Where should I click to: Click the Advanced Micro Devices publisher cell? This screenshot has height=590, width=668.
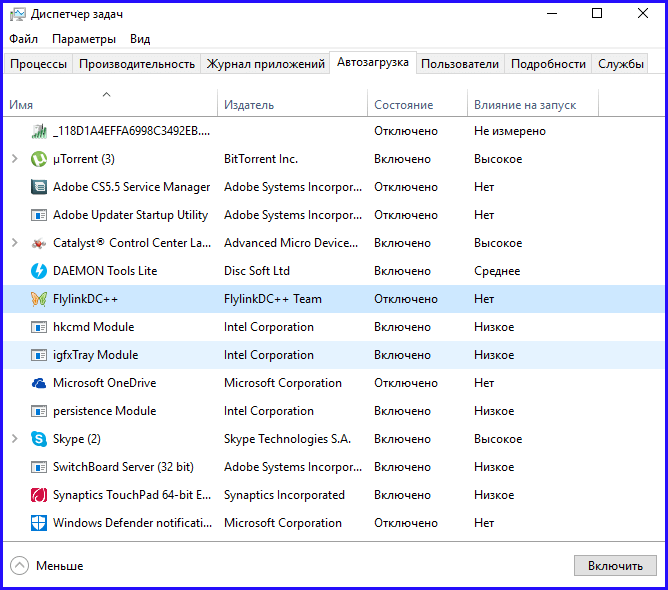291,243
